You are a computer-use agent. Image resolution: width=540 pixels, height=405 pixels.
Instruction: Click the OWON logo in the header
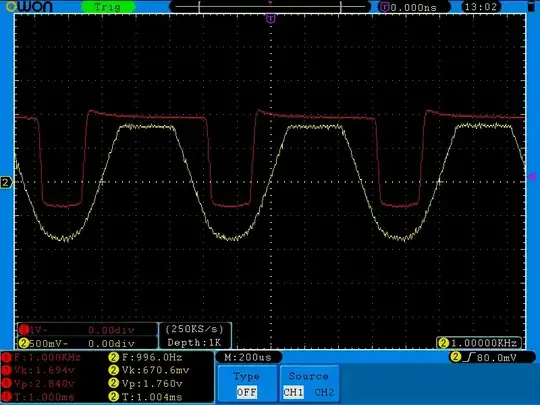coord(29,6)
